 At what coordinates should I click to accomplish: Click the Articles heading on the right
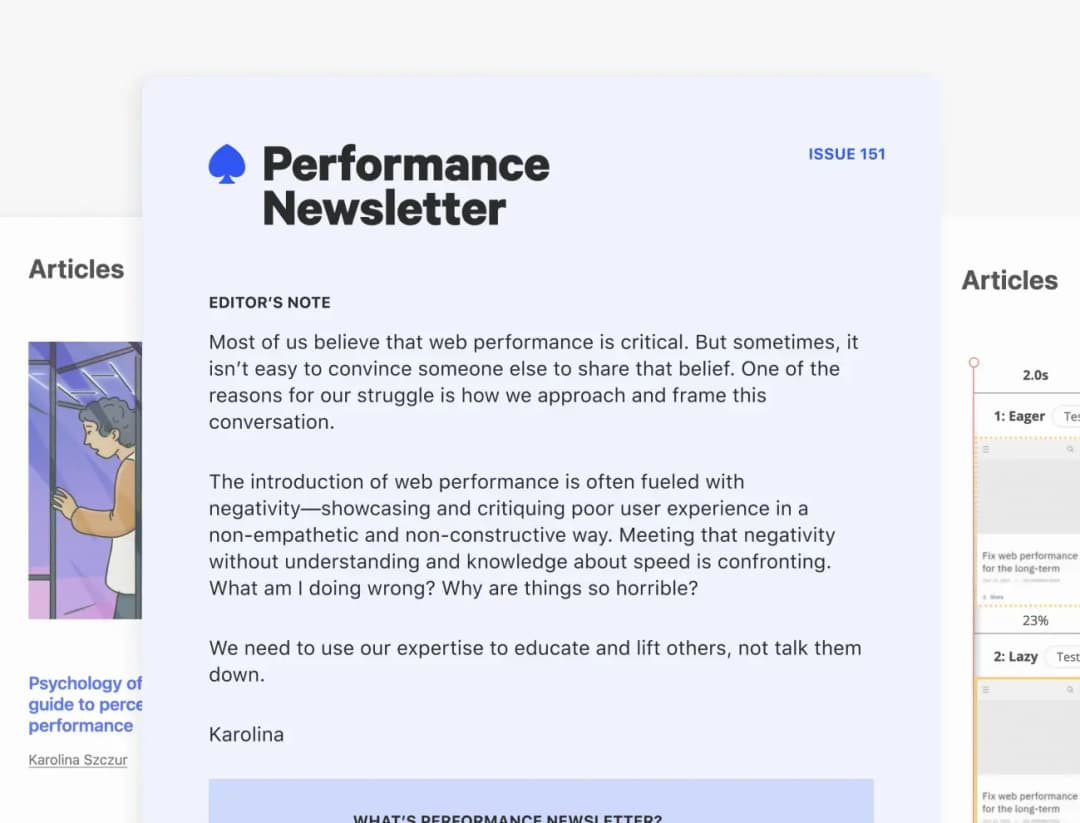click(x=1009, y=281)
